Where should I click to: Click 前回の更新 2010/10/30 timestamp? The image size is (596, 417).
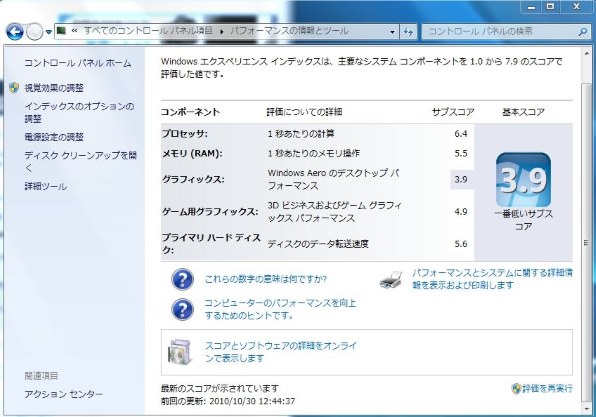228,401
